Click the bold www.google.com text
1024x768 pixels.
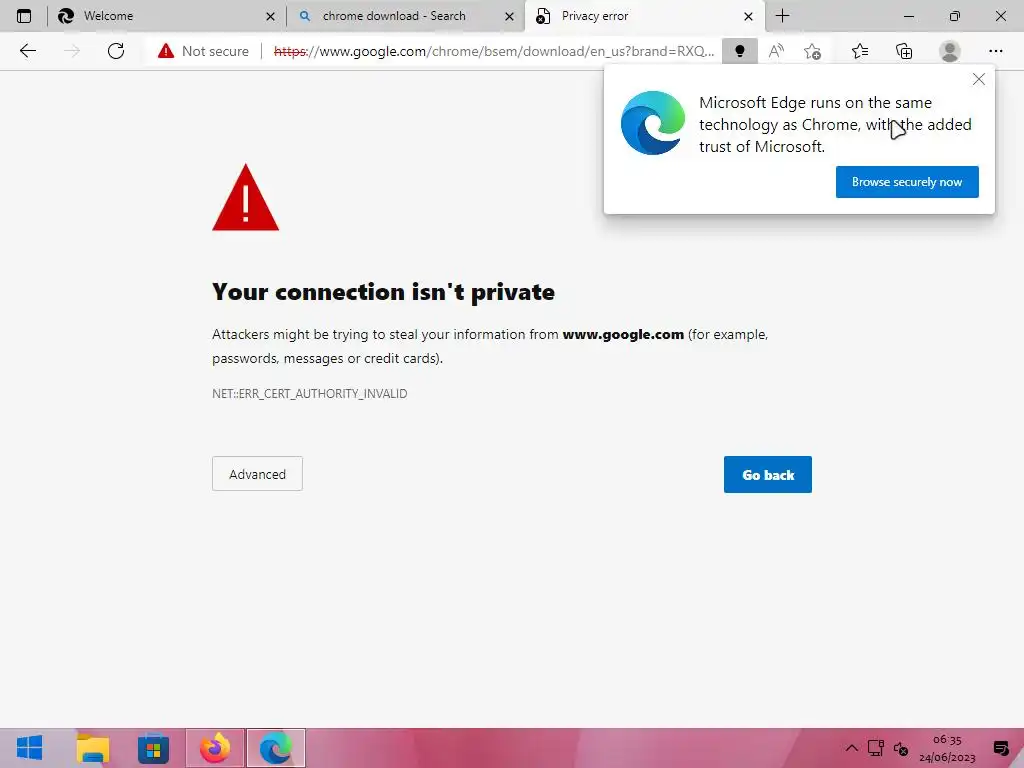pyautogui.click(x=623, y=334)
